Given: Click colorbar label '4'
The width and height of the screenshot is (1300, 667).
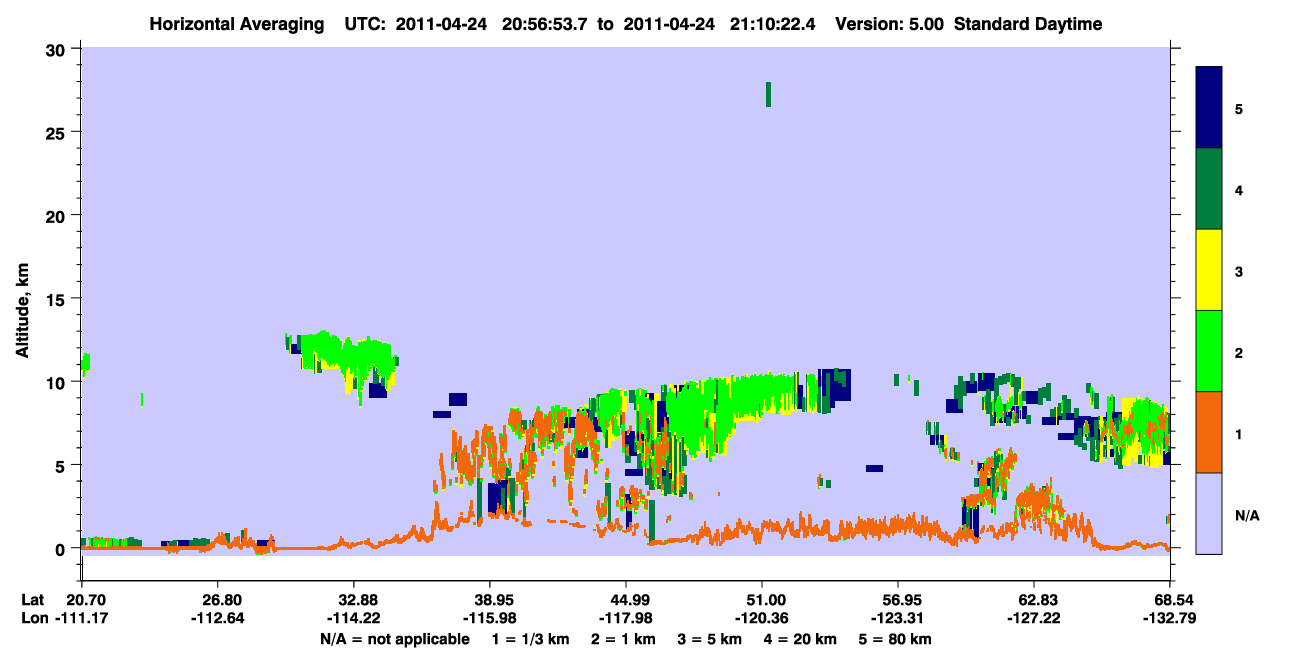Looking at the screenshot, I should click(1238, 189).
